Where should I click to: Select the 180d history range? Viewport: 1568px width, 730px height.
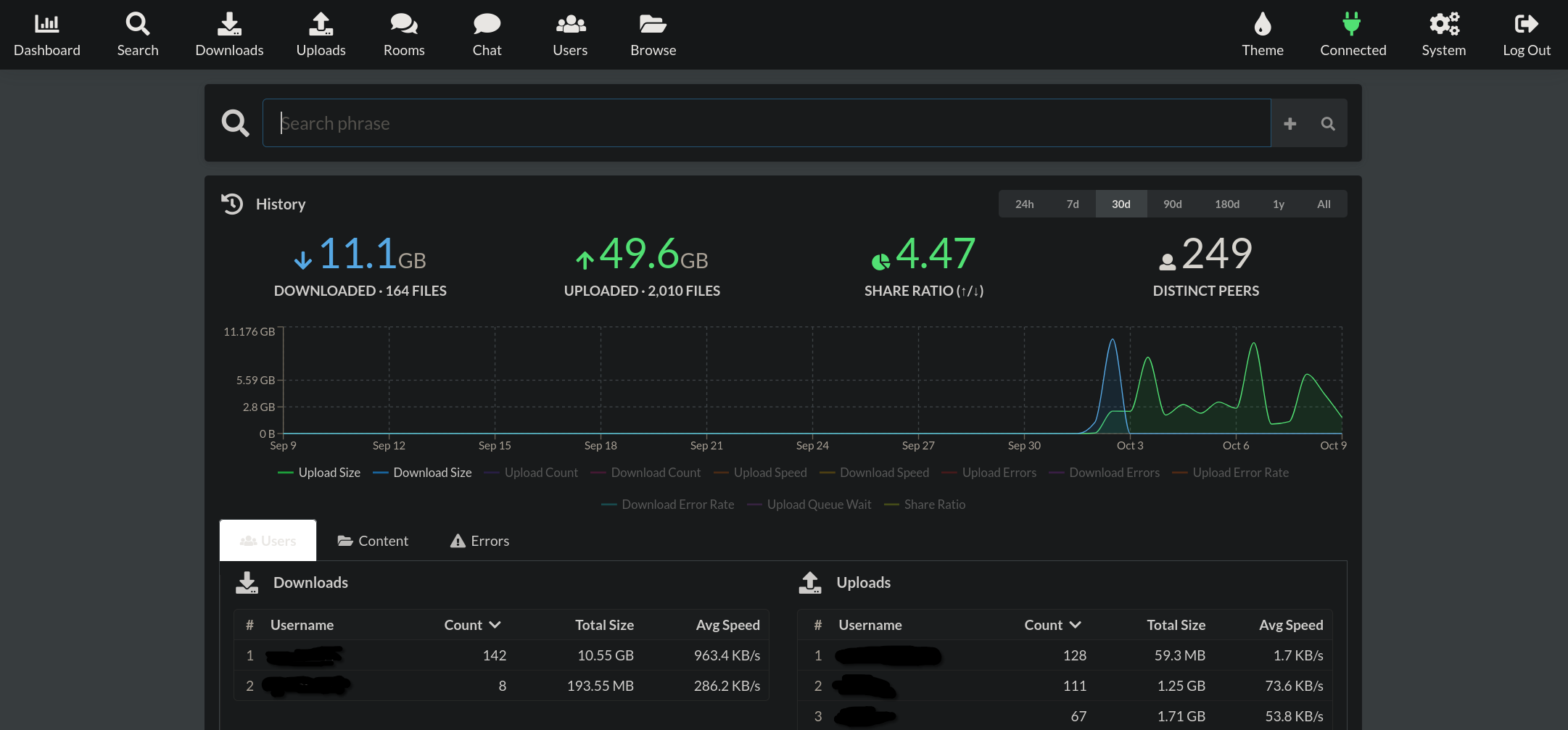tap(1227, 204)
